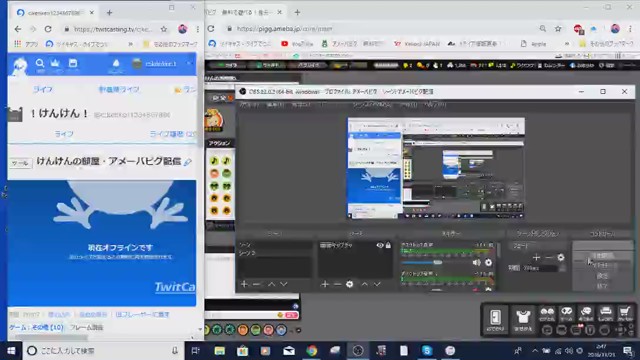Click the ライブ link in TwitCasting navigation

click(x=43, y=89)
